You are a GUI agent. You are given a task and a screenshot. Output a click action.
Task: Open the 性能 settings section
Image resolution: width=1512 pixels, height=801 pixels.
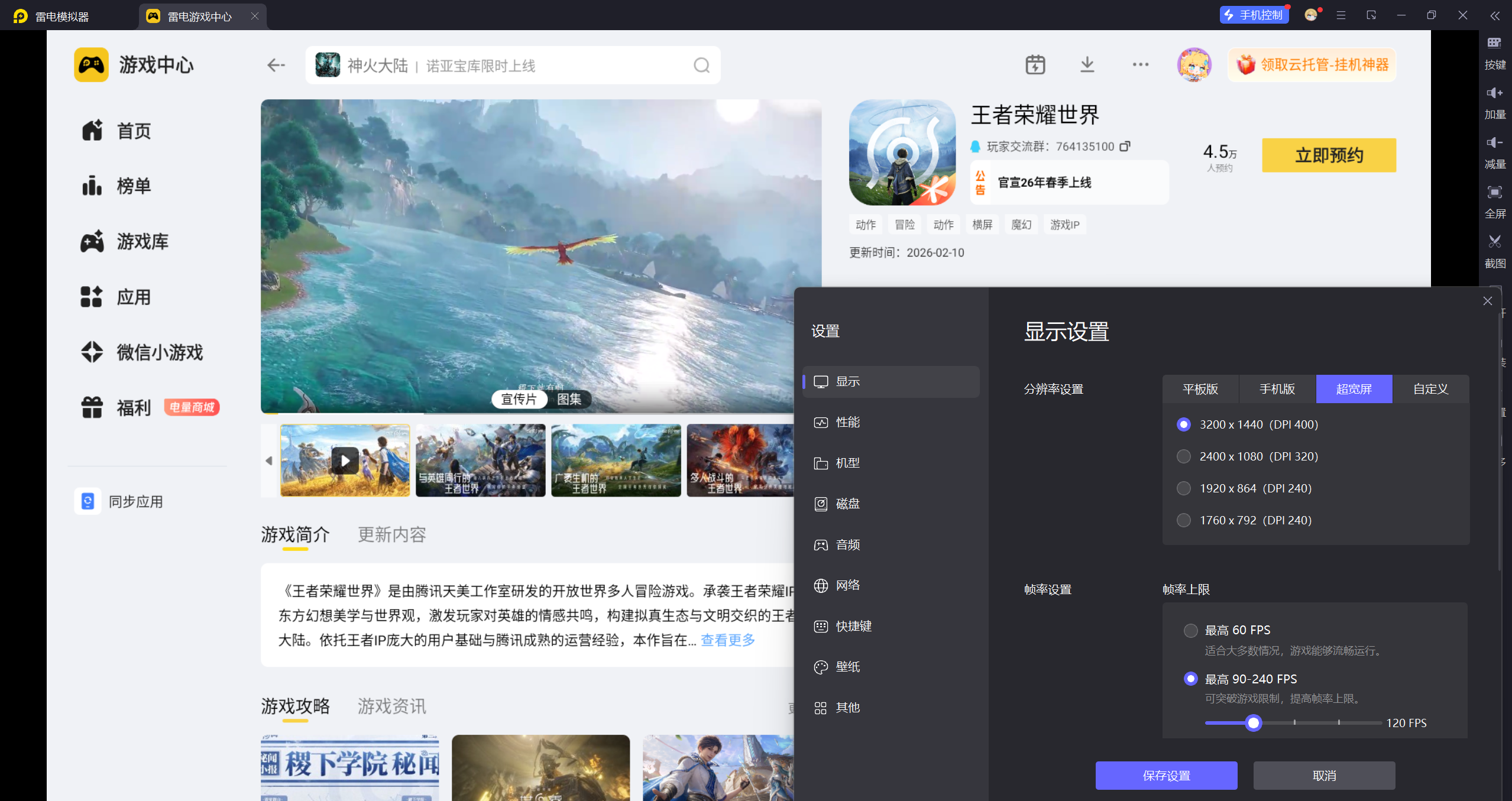847,422
